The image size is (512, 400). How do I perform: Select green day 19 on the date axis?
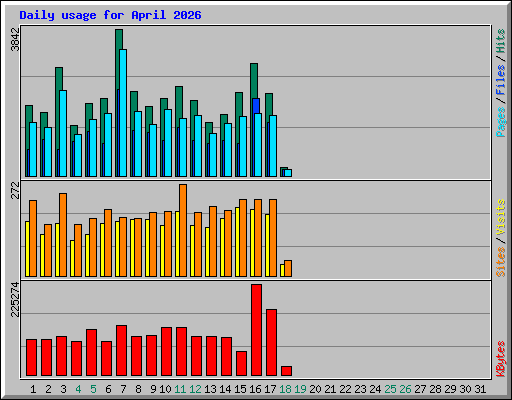[x=300, y=389]
